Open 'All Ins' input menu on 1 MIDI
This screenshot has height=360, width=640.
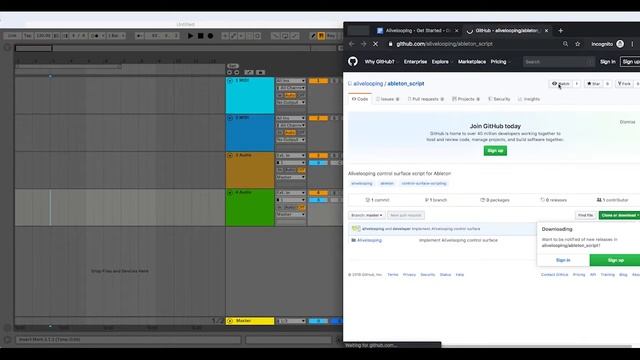point(291,81)
